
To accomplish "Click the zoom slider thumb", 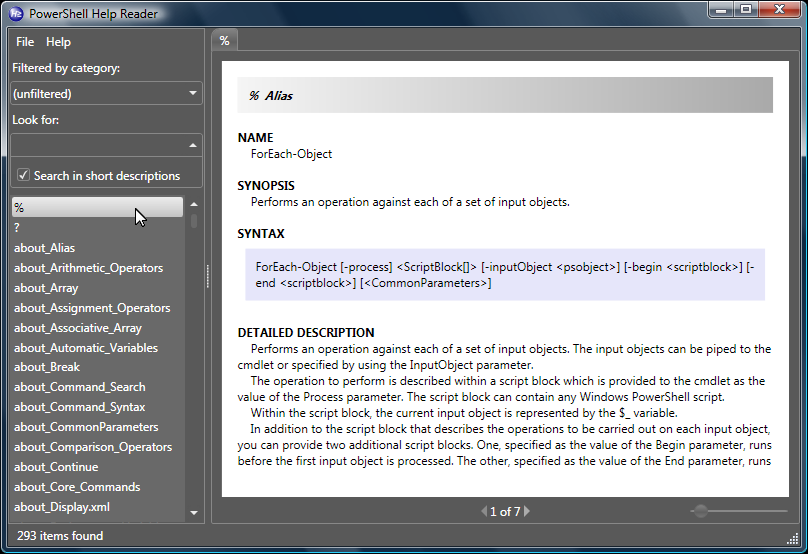I will click(700, 511).
